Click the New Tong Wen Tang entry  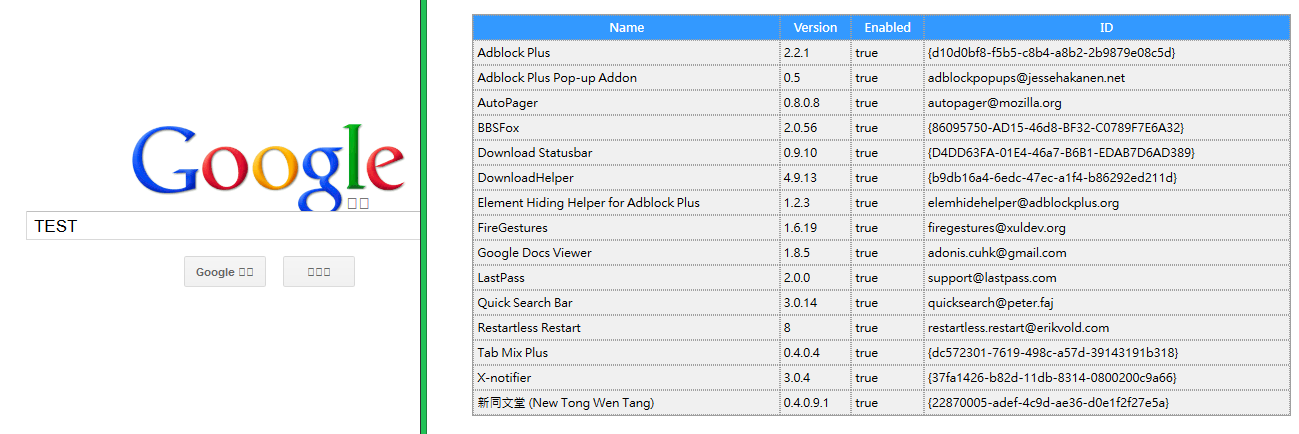click(x=565, y=403)
